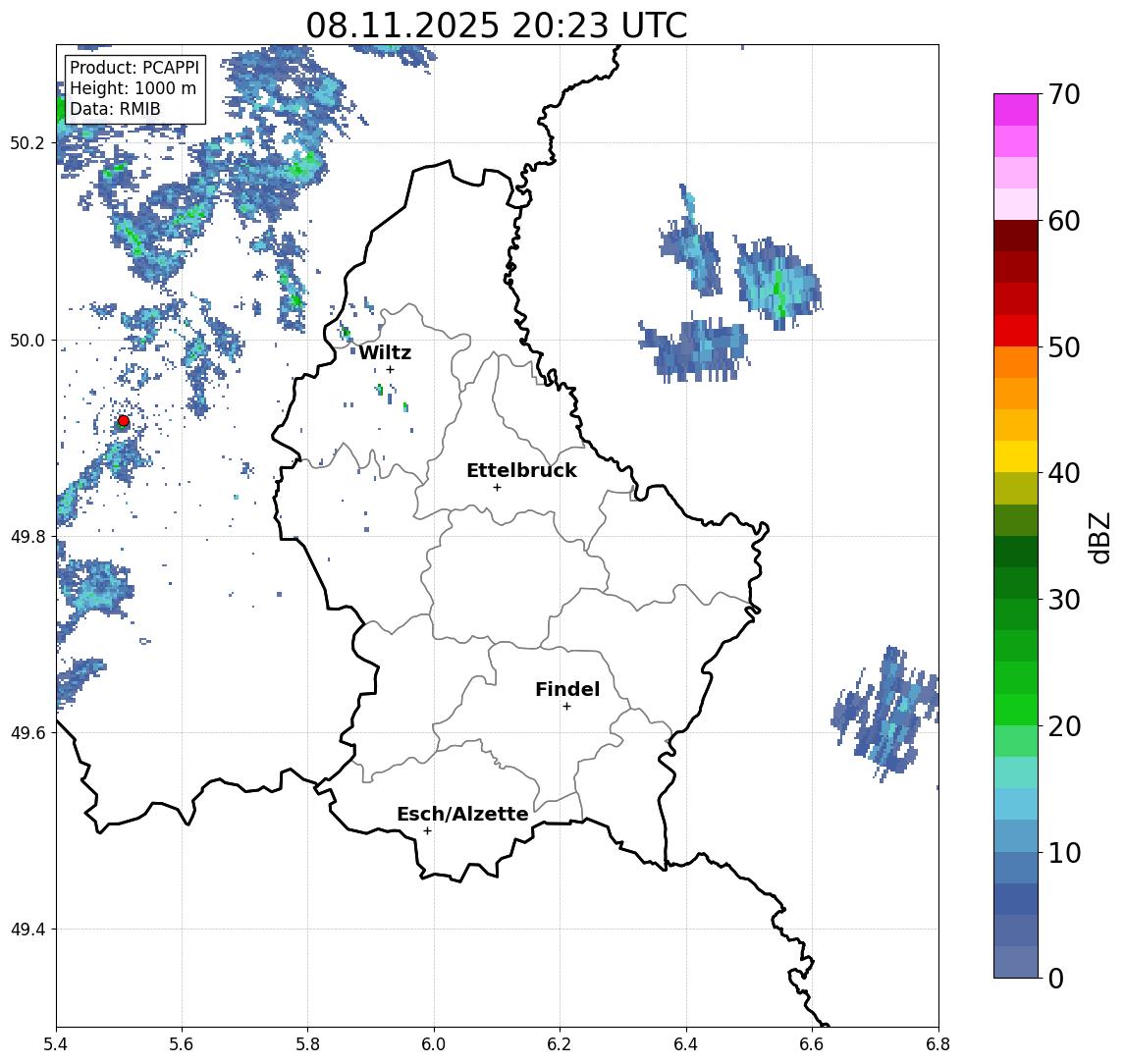Click colorbar tick label 20

[1064, 725]
